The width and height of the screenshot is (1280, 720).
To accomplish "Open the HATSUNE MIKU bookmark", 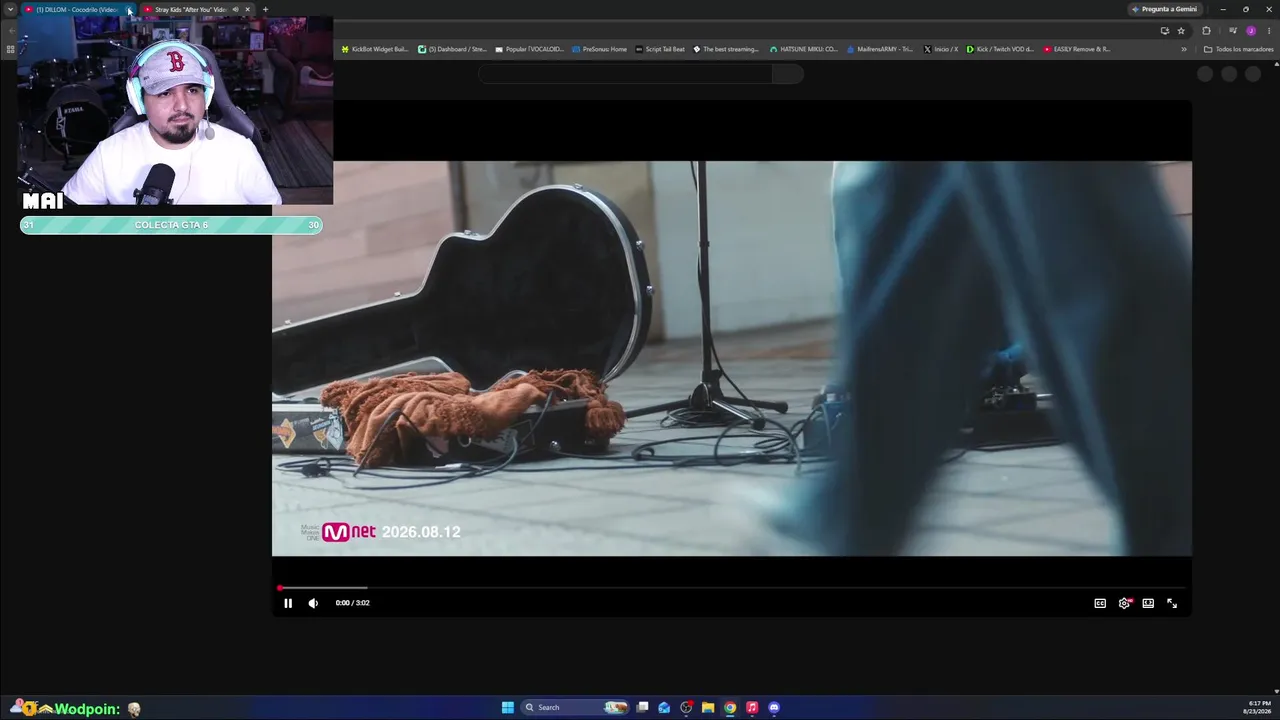I will [804, 49].
